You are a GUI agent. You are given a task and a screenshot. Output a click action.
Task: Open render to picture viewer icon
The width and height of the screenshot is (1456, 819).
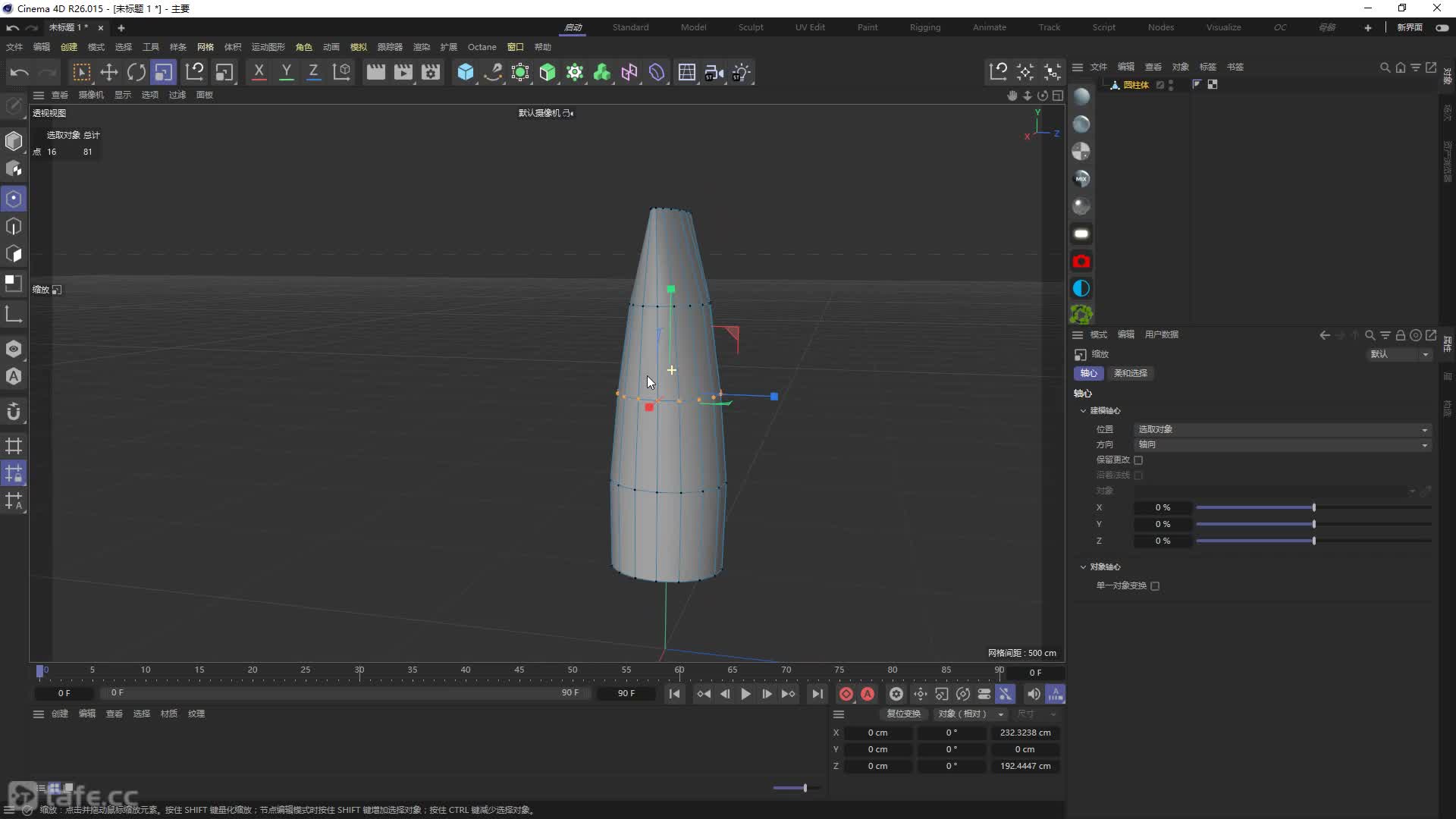tap(403, 72)
